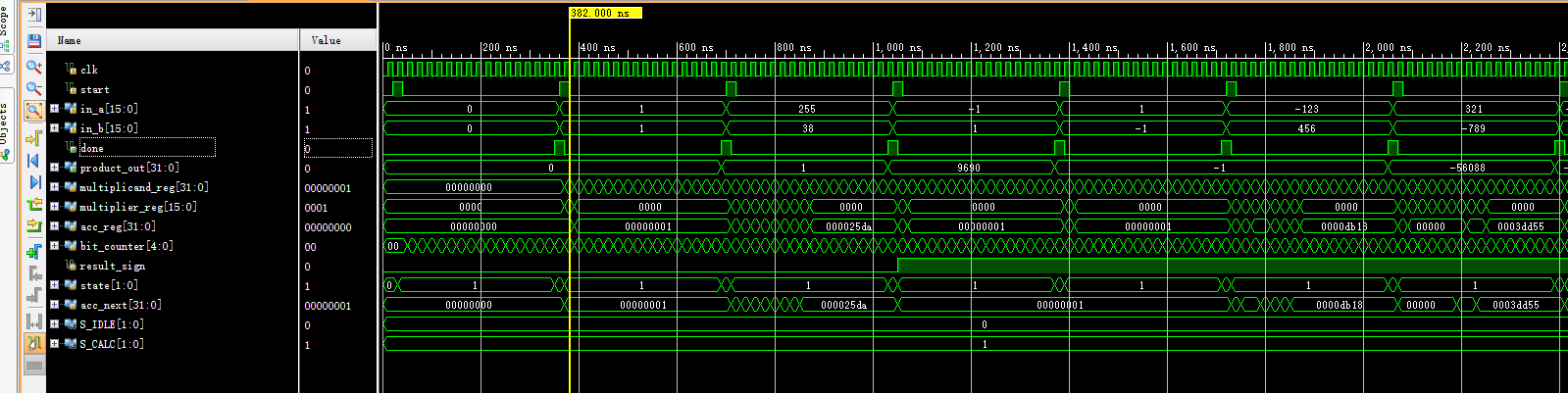This screenshot has width=1568, height=393.
Task: Select the acc_next[31:0] signal name
Action: [121, 305]
